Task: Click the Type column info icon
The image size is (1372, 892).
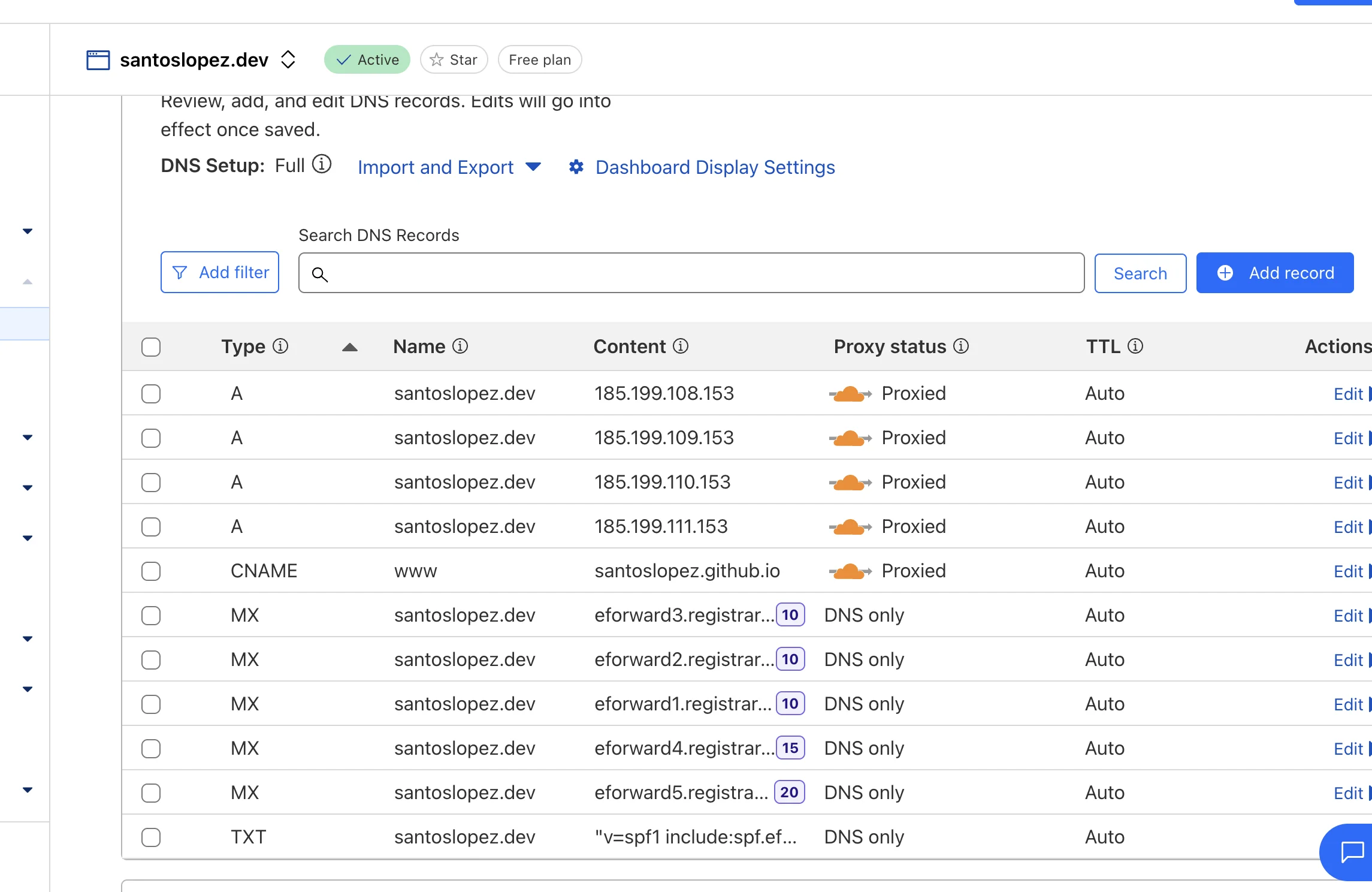Action: coord(280,346)
